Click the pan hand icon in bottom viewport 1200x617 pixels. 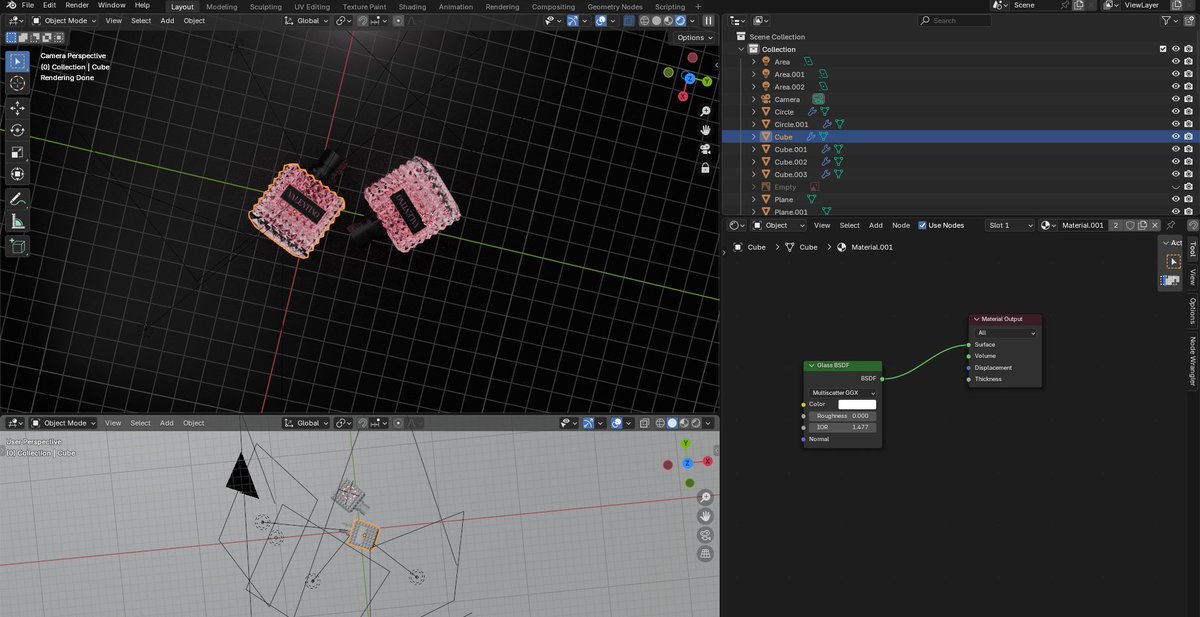click(705, 516)
